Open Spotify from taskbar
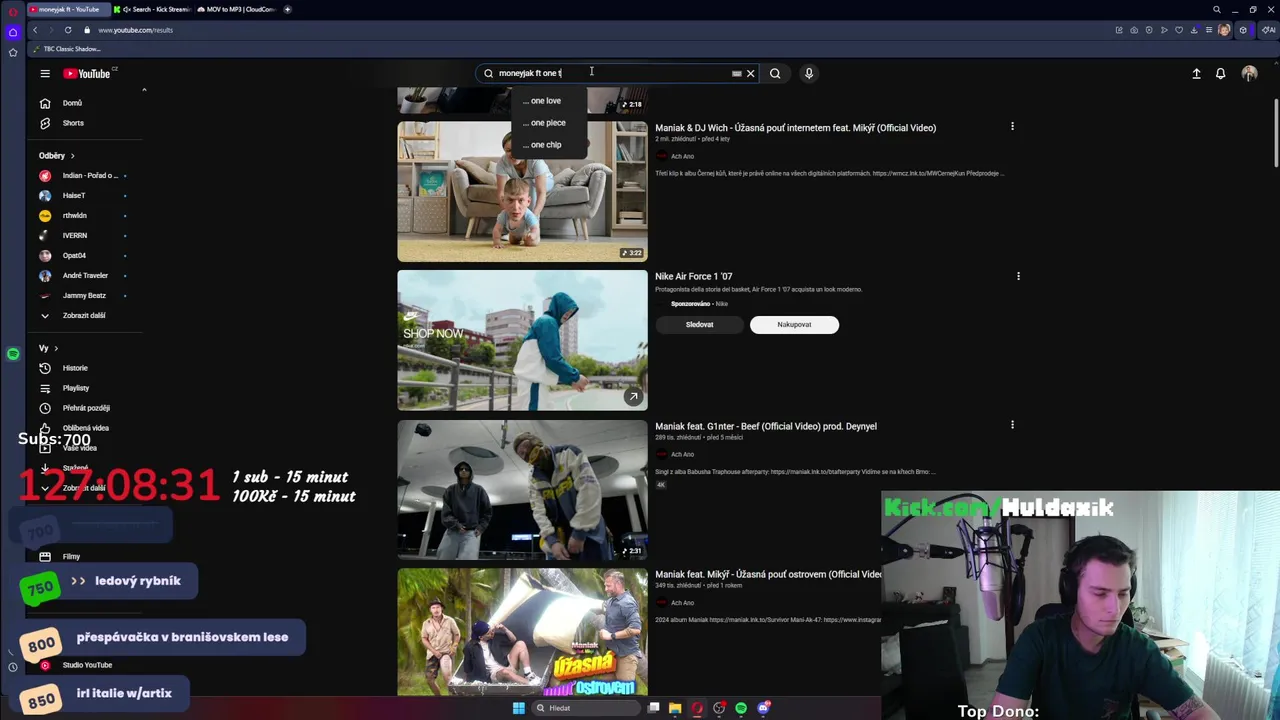 [741, 708]
